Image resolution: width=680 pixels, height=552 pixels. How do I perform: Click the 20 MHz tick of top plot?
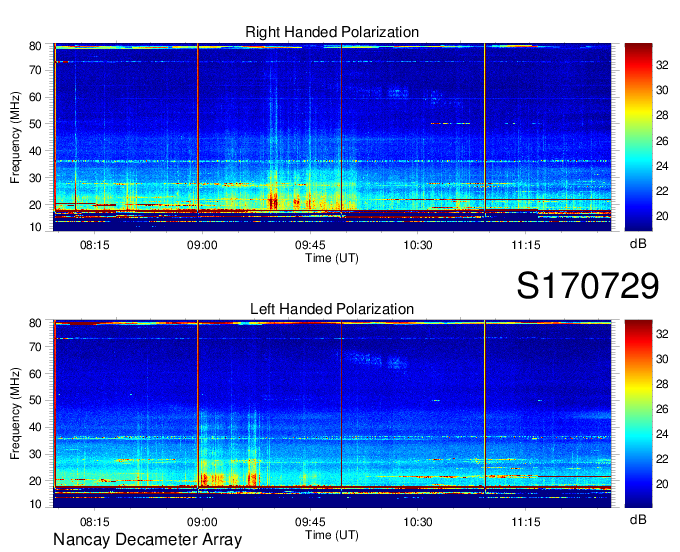pyautogui.click(x=35, y=205)
